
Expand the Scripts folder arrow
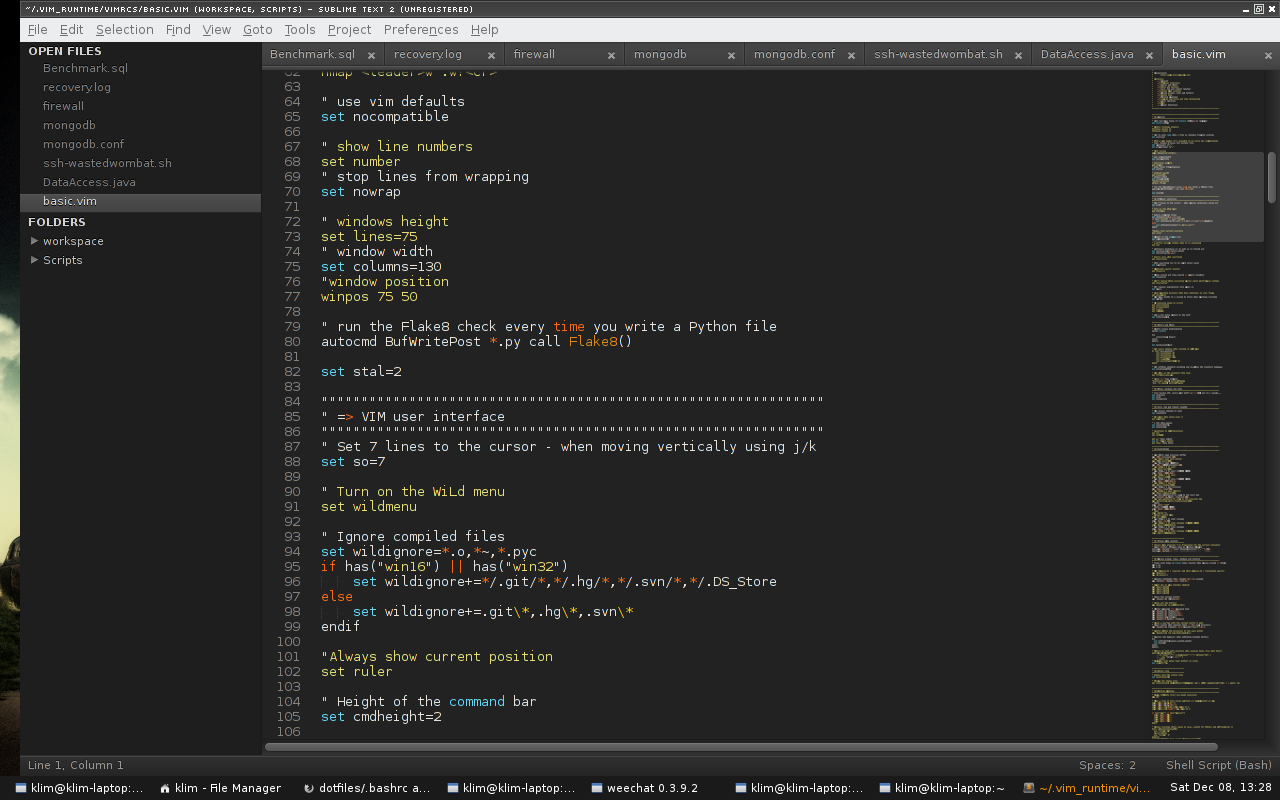35,260
